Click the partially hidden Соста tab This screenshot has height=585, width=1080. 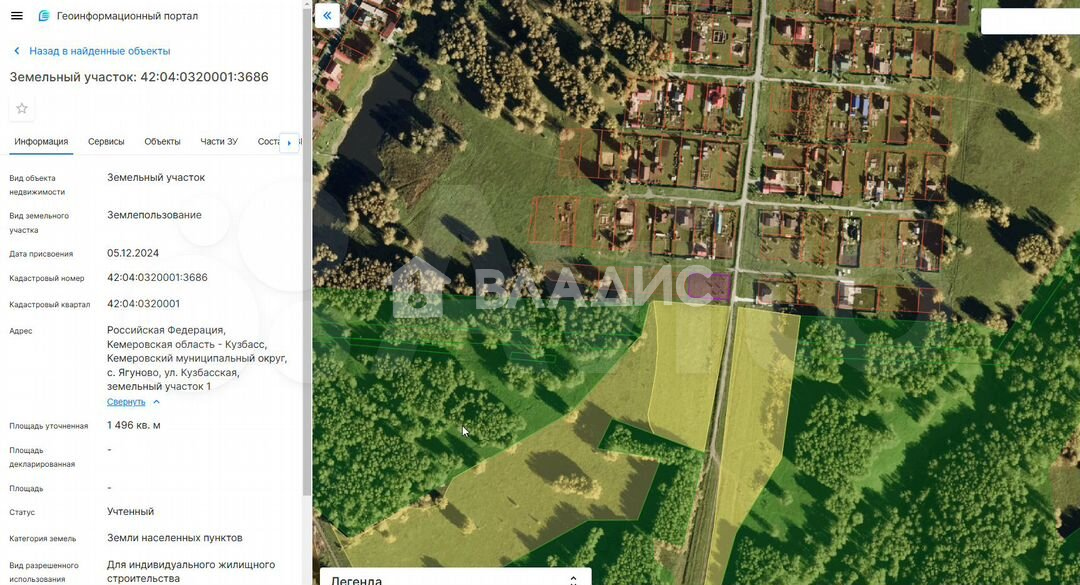tap(267, 142)
